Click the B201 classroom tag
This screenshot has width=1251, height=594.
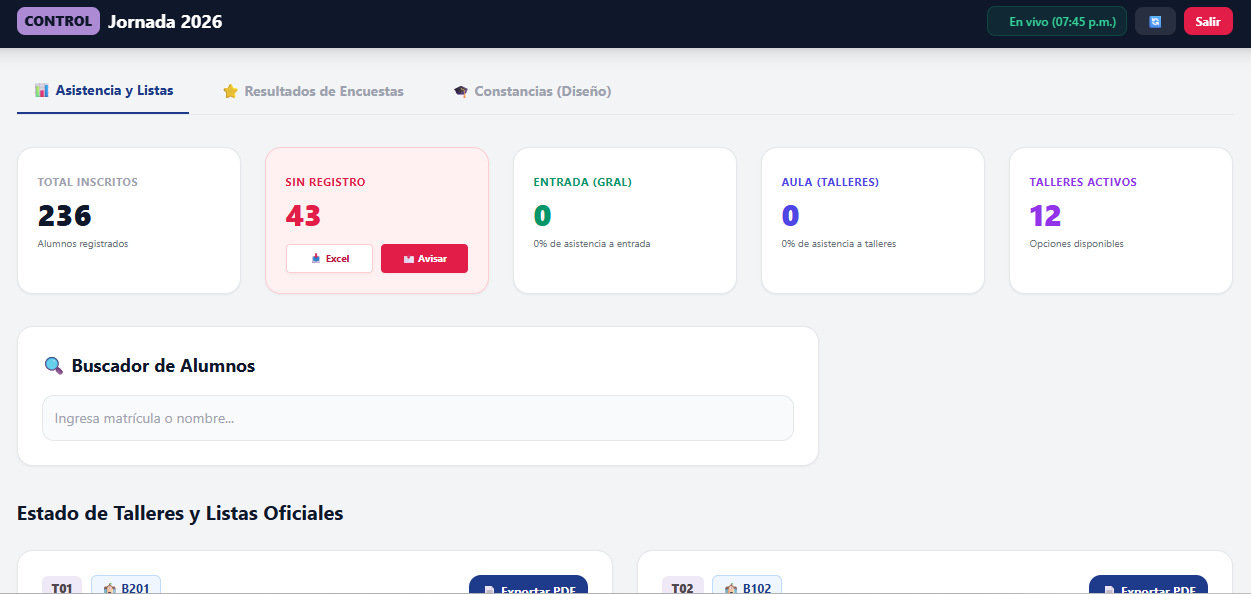(x=126, y=586)
